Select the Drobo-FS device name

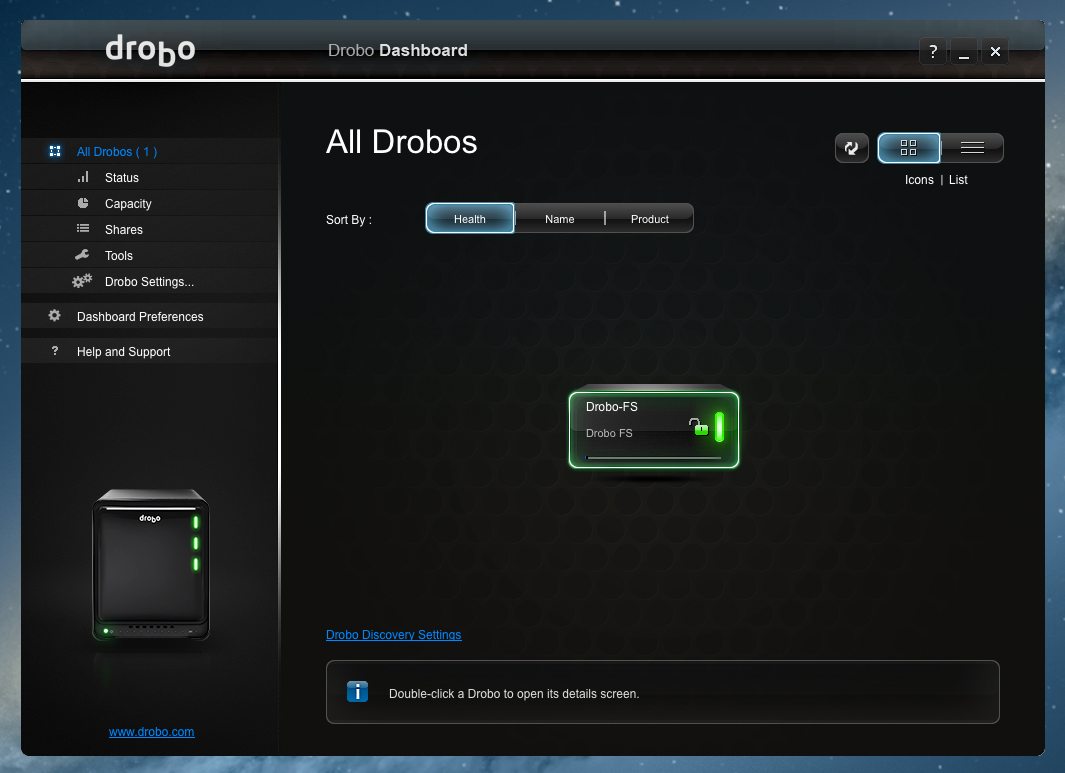(611, 407)
